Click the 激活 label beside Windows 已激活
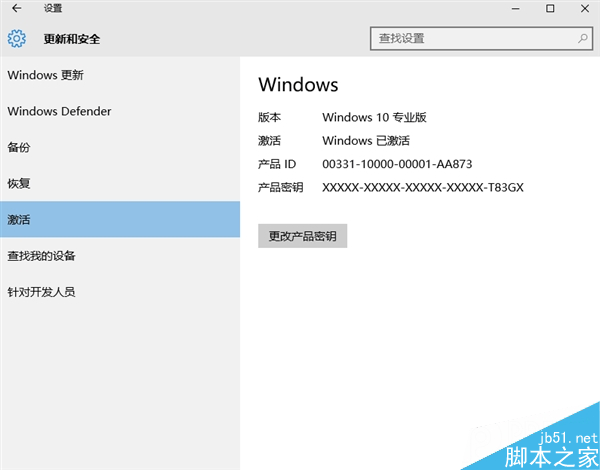This screenshot has height=470, width=600. point(269,140)
